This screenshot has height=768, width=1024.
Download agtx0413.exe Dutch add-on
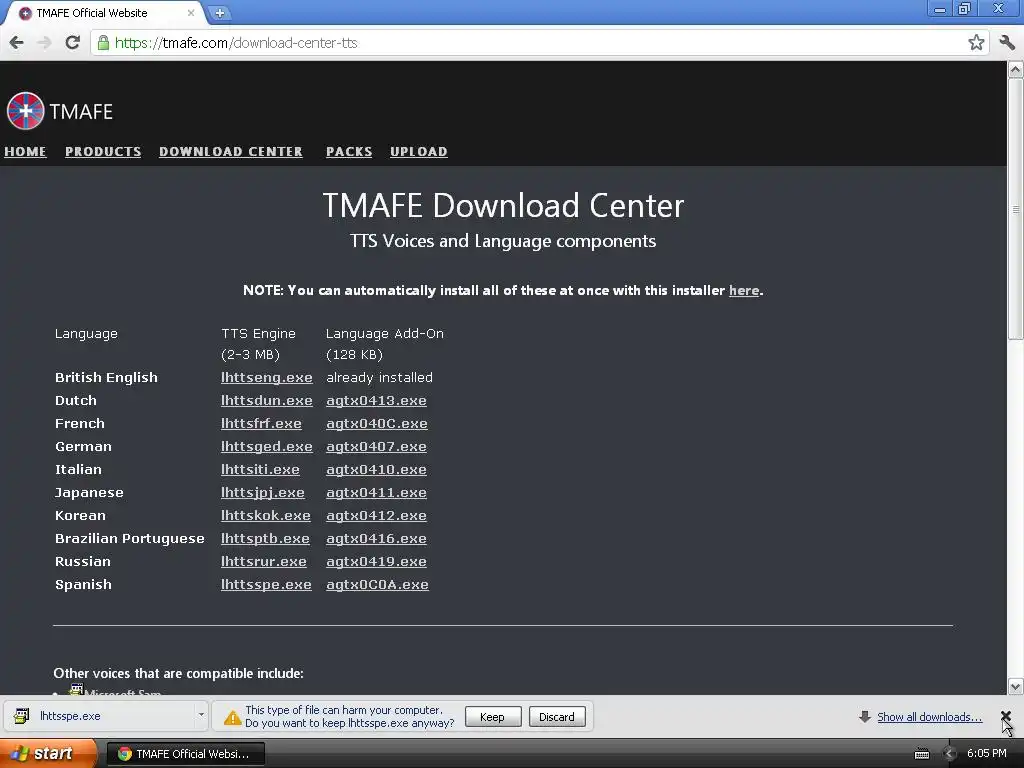click(x=376, y=400)
